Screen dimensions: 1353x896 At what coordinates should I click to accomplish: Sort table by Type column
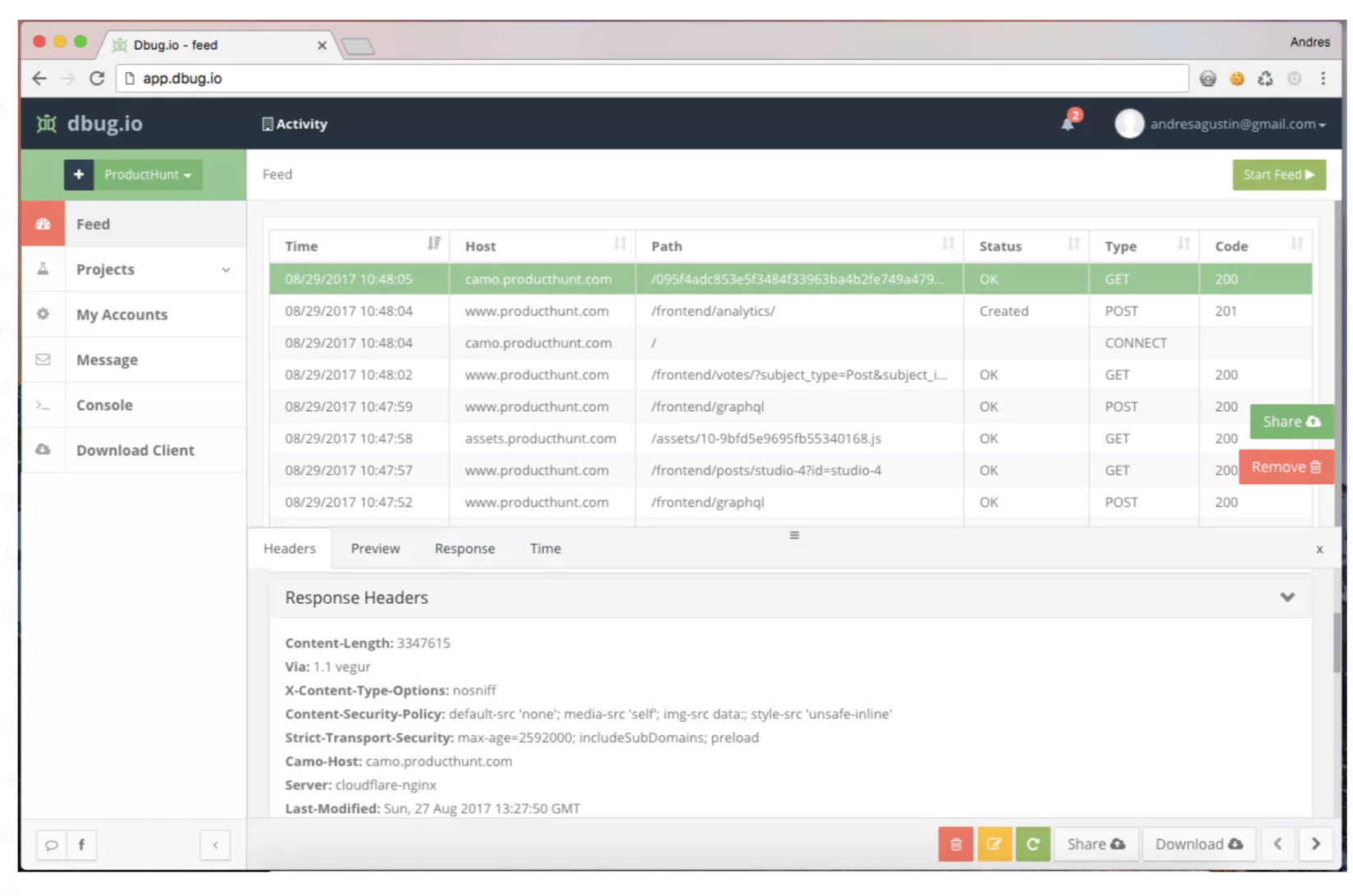point(1145,246)
